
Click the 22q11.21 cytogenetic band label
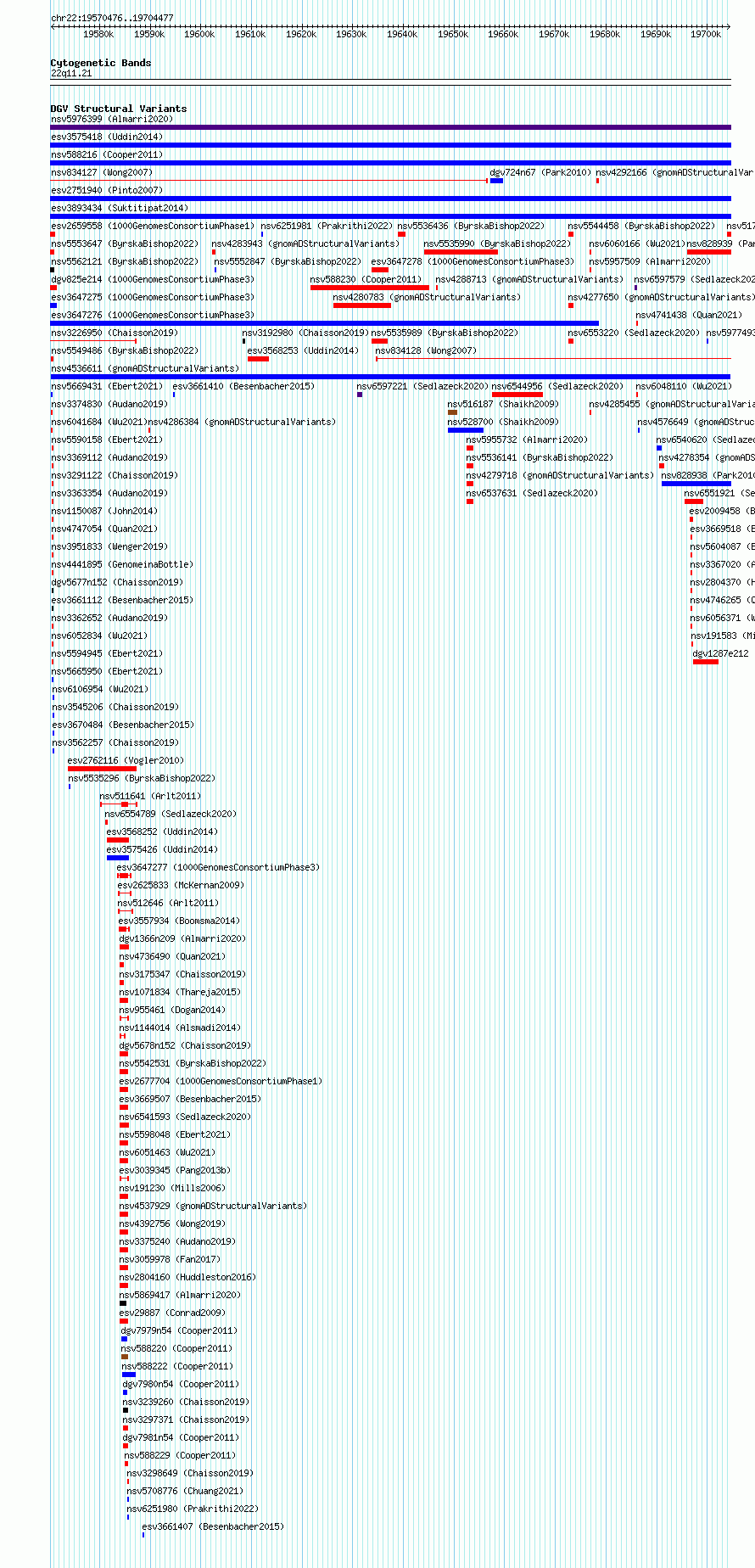[x=71, y=74]
